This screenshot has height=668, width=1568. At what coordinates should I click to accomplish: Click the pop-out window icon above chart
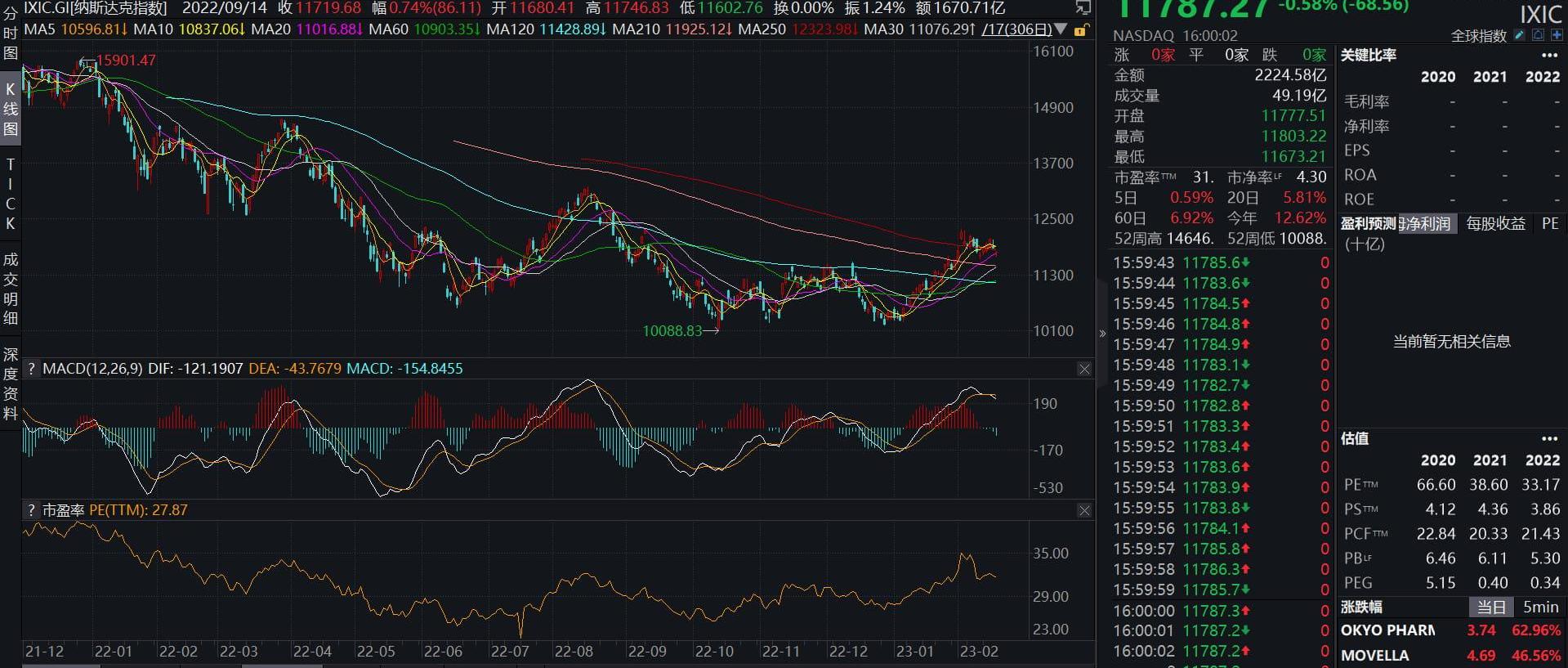coord(1083,8)
